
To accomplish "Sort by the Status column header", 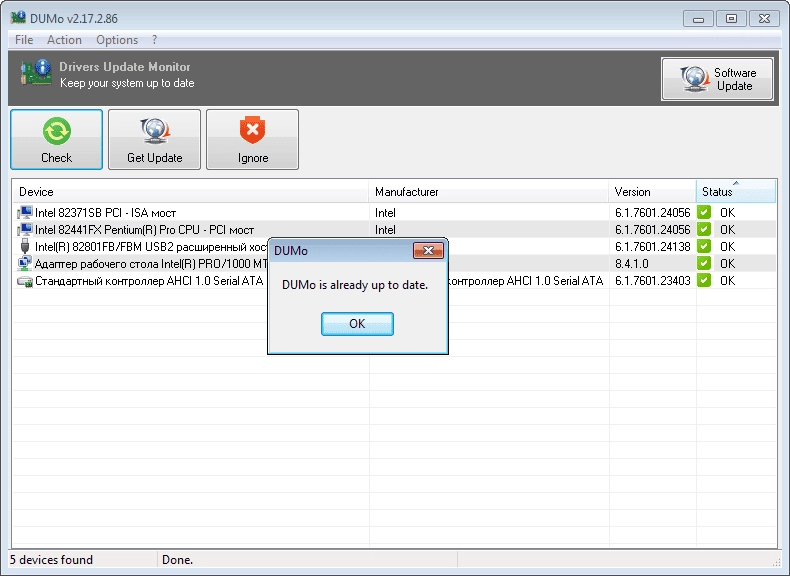I will pos(736,191).
